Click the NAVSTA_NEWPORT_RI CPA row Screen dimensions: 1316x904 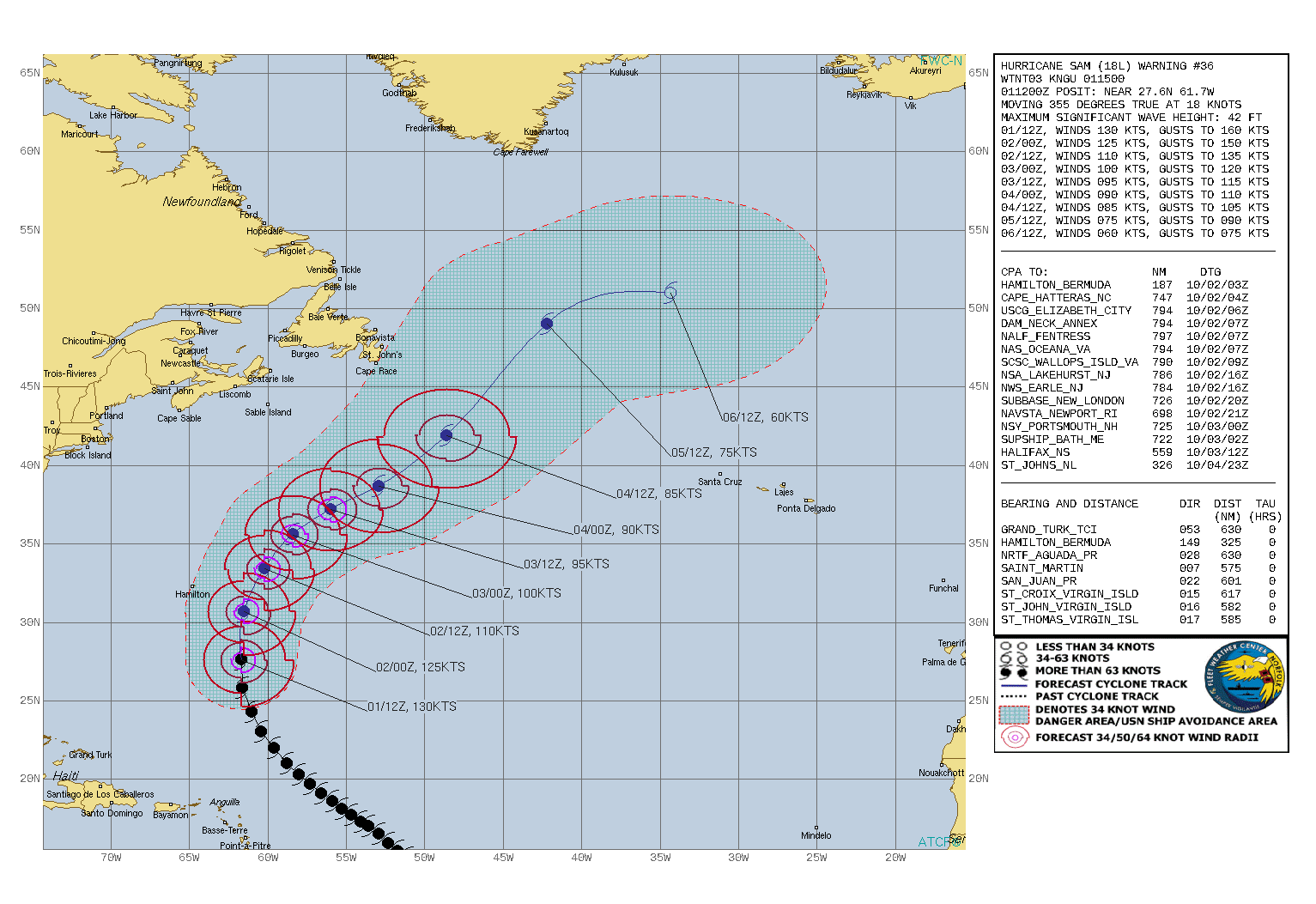pos(1125,414)
